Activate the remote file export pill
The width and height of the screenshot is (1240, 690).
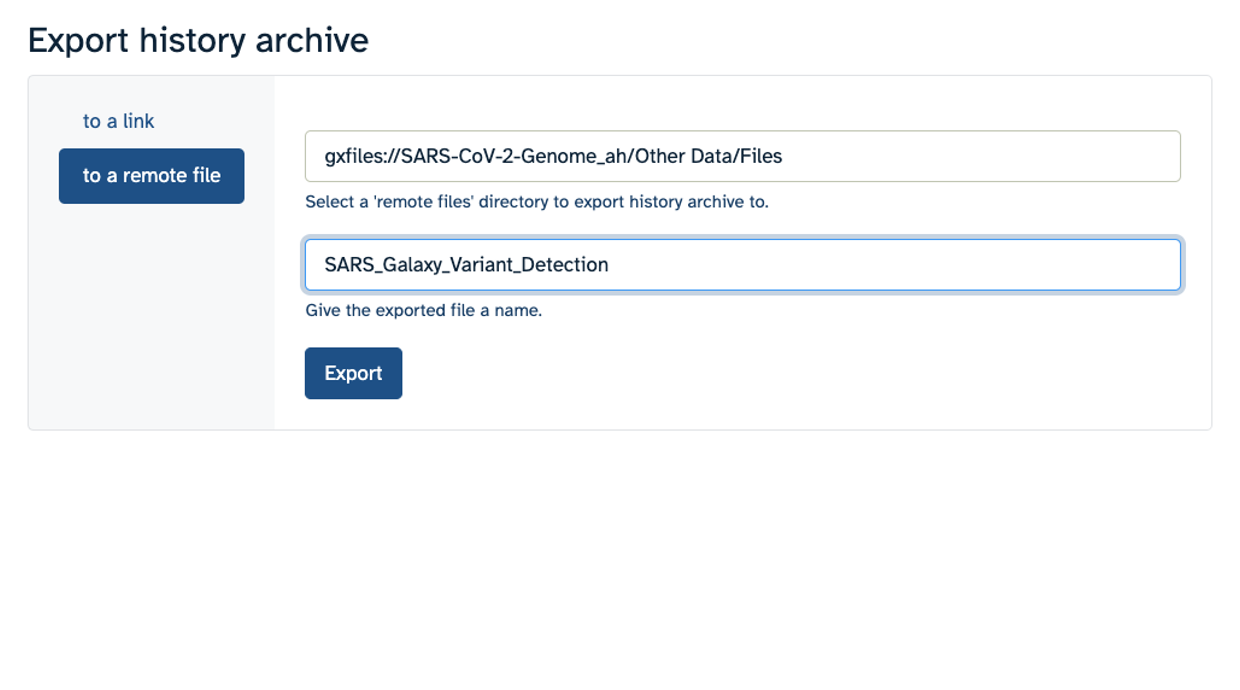coord(151,176)
